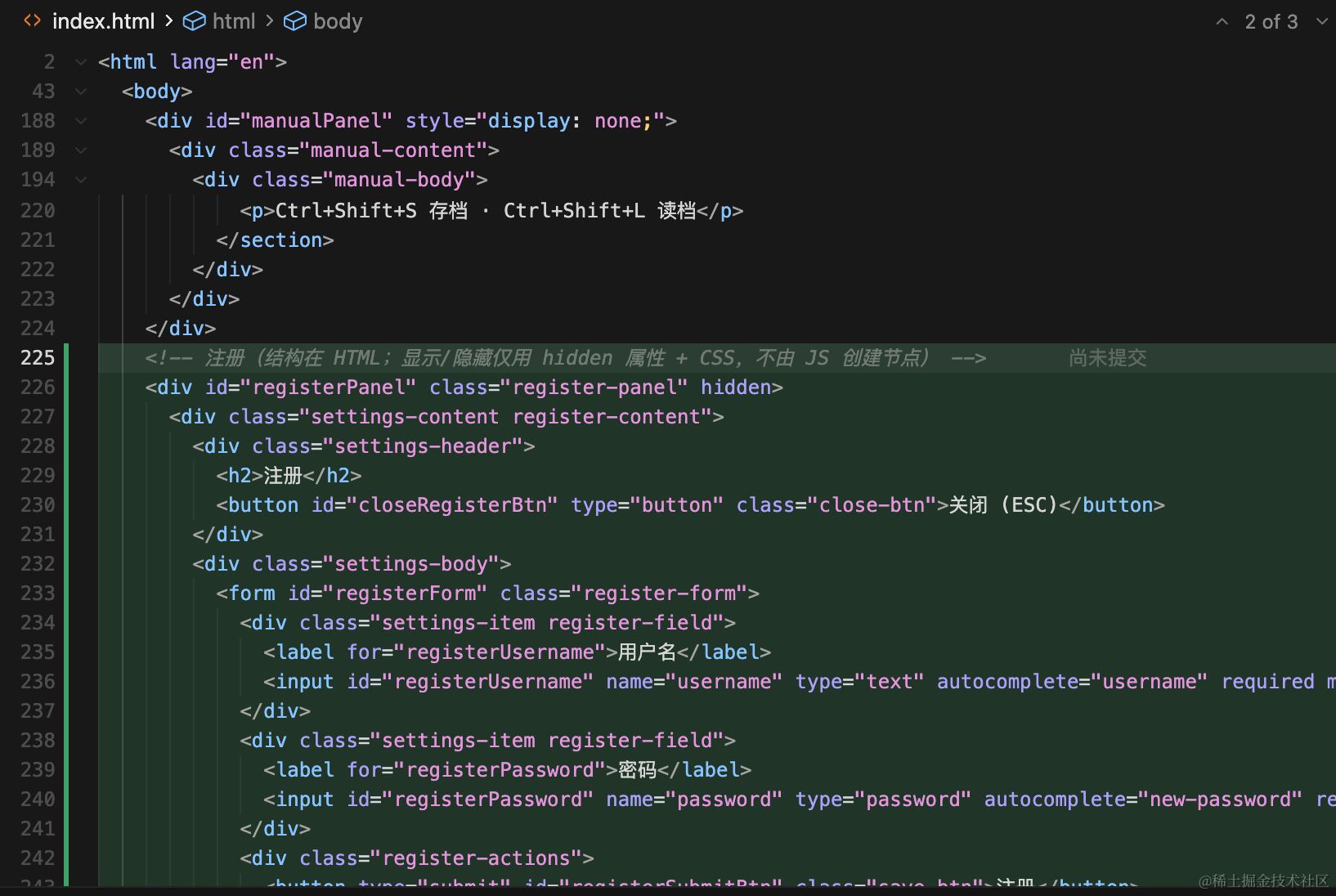Click the registerPanel id attribute value
Image resolution: width=1336 pixels, height=896 pixels.
[329, 388]
